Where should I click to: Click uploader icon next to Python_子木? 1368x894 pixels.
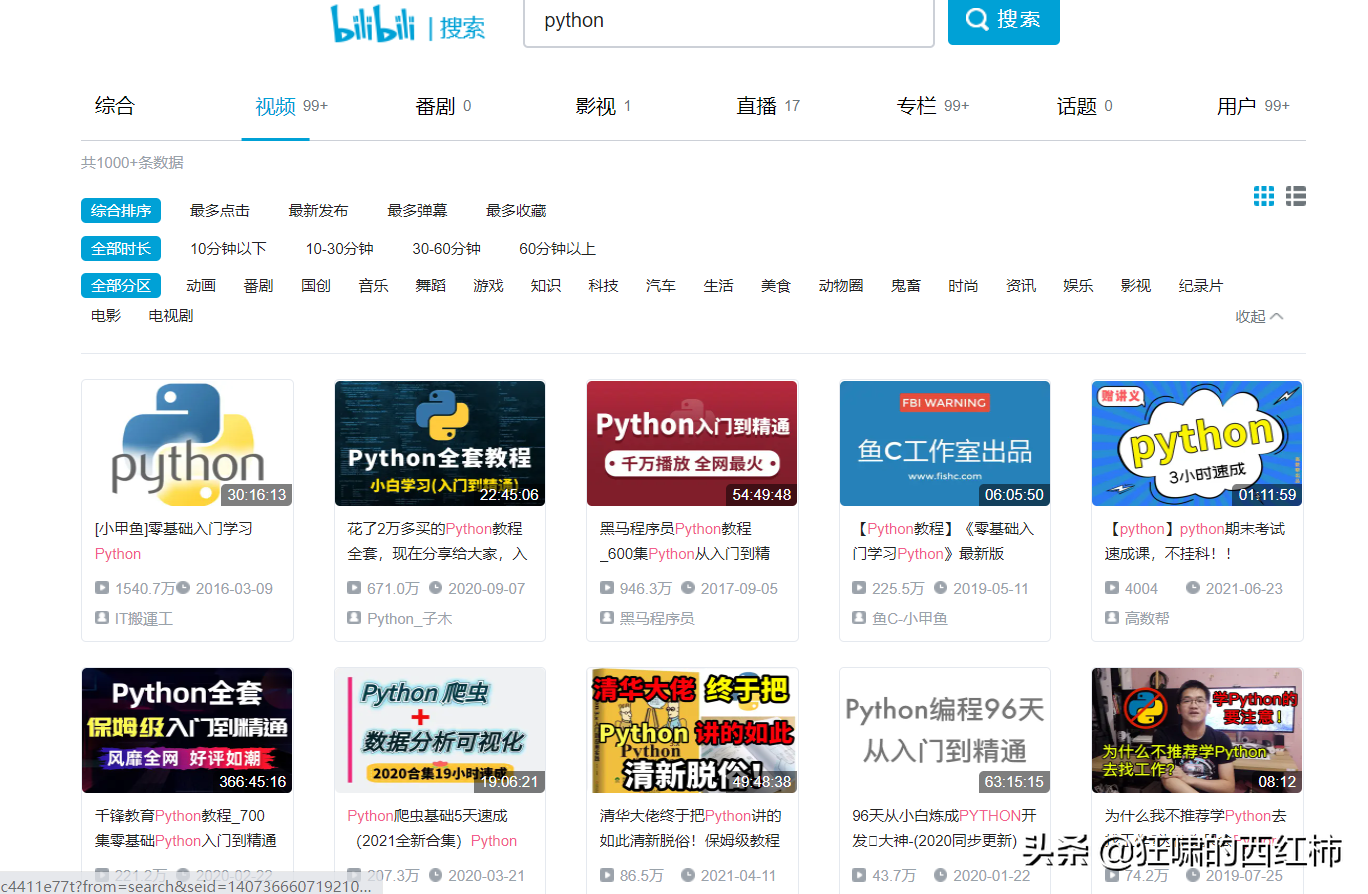(x=354, y=618)
